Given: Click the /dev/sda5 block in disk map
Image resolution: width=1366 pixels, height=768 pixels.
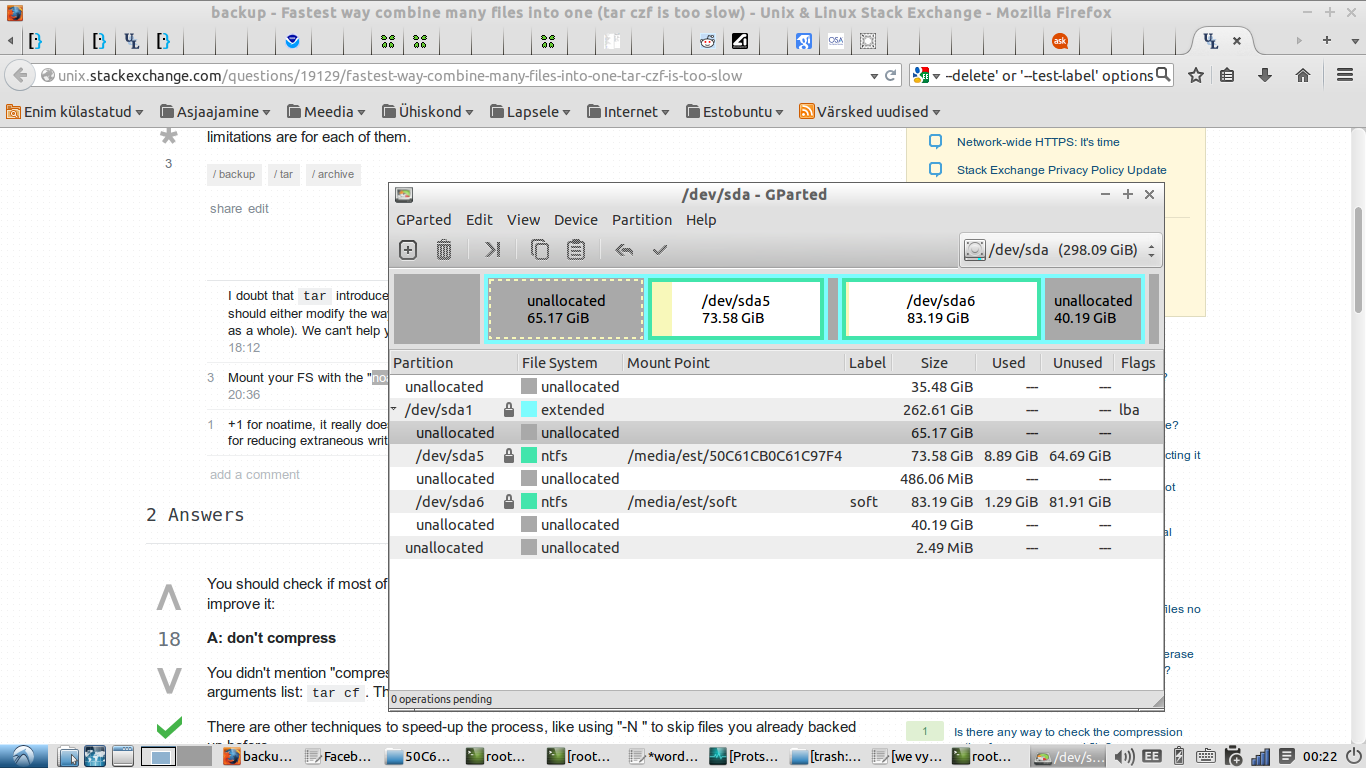Looking at the screenshot, I should click(737, 309).
